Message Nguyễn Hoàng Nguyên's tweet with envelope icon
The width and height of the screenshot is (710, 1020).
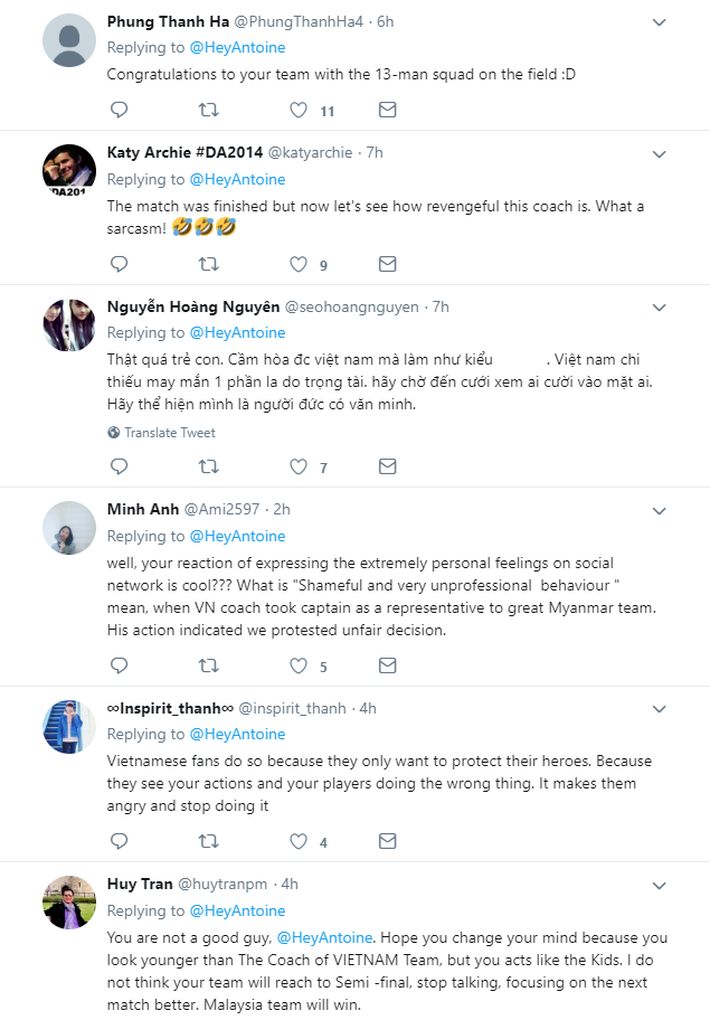pyautogui.click(x=387, y=466)
